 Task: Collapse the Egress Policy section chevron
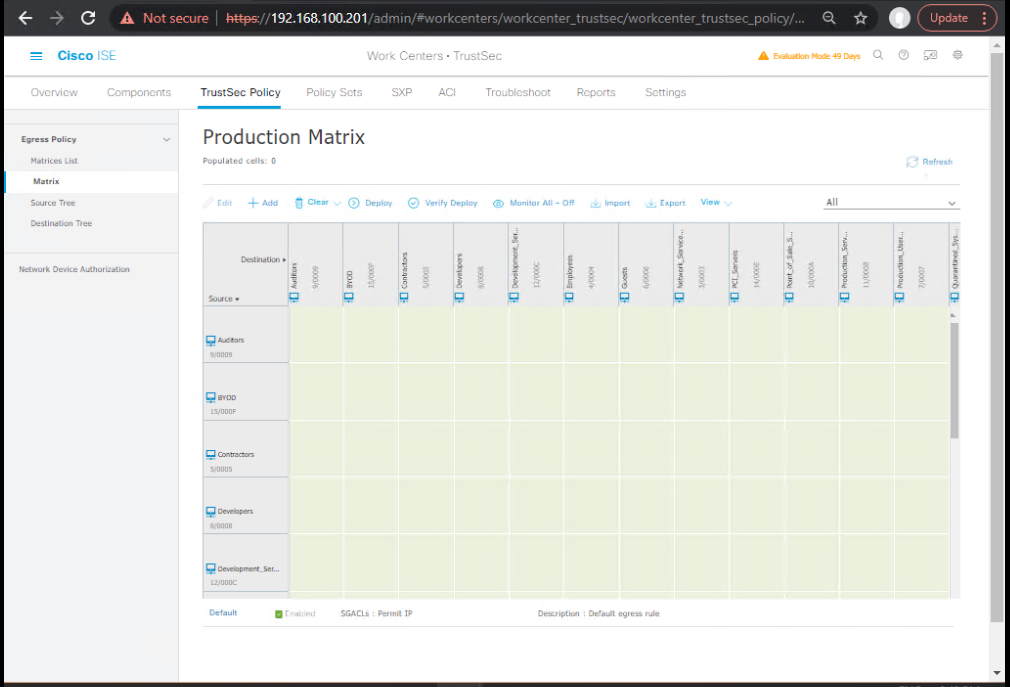[166, 139]
